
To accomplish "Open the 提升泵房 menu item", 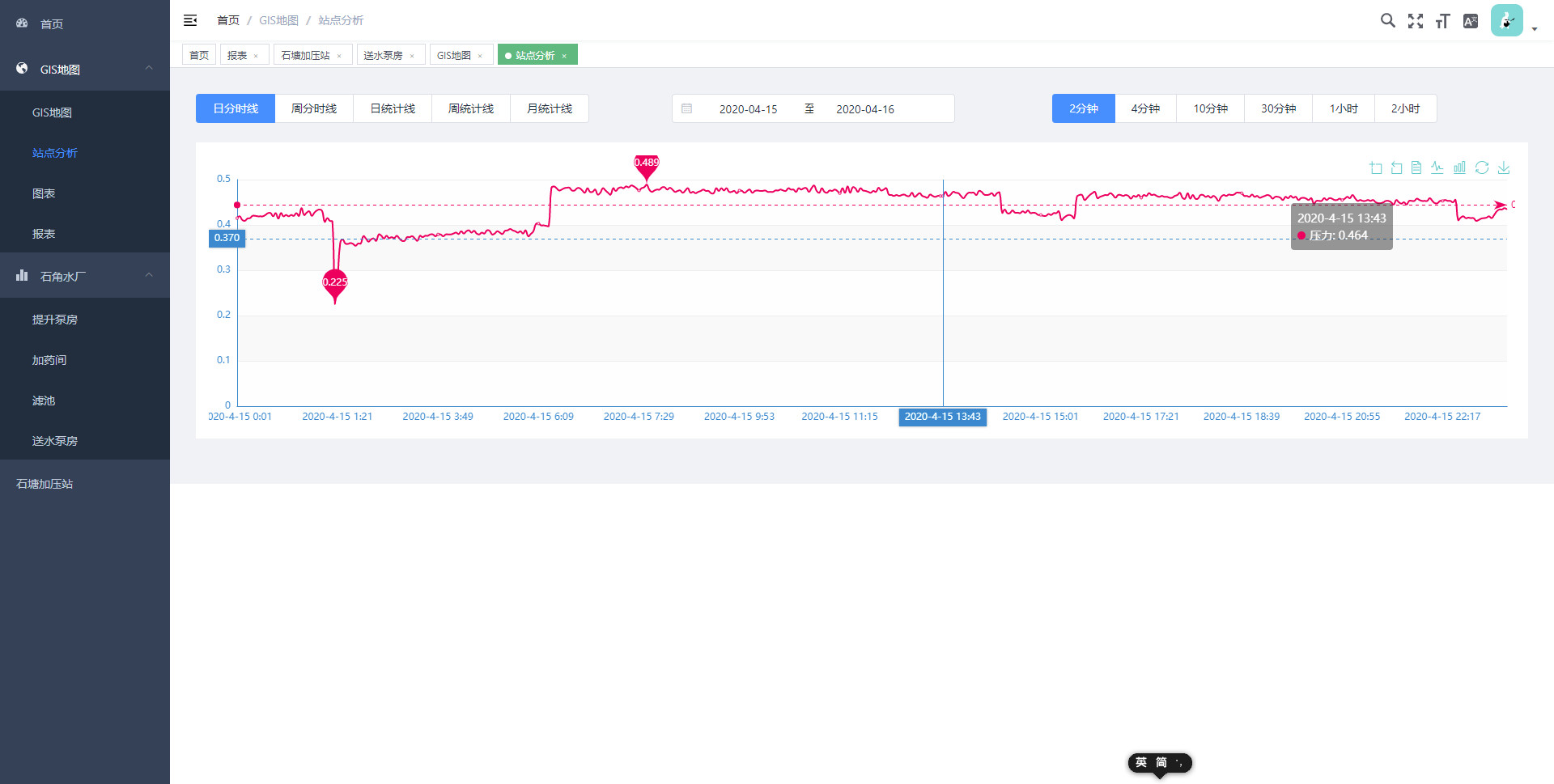I will [55, 320].
